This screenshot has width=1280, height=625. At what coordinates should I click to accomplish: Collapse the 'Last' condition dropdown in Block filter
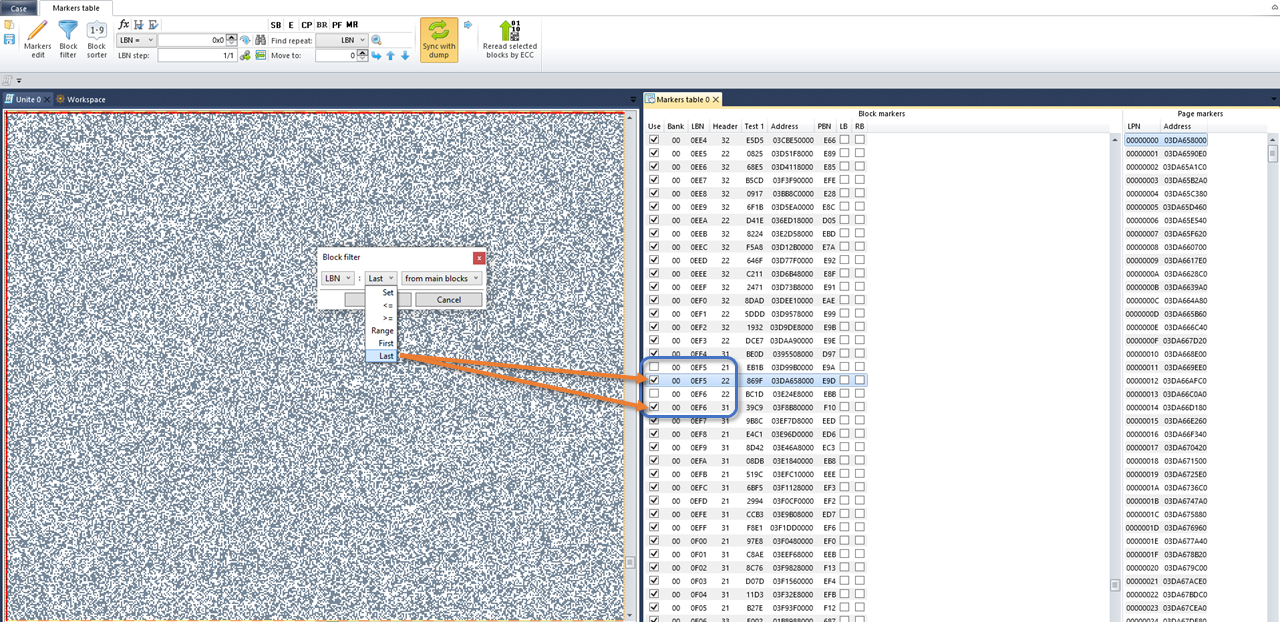pyautogui.click(x=381, y=278)
